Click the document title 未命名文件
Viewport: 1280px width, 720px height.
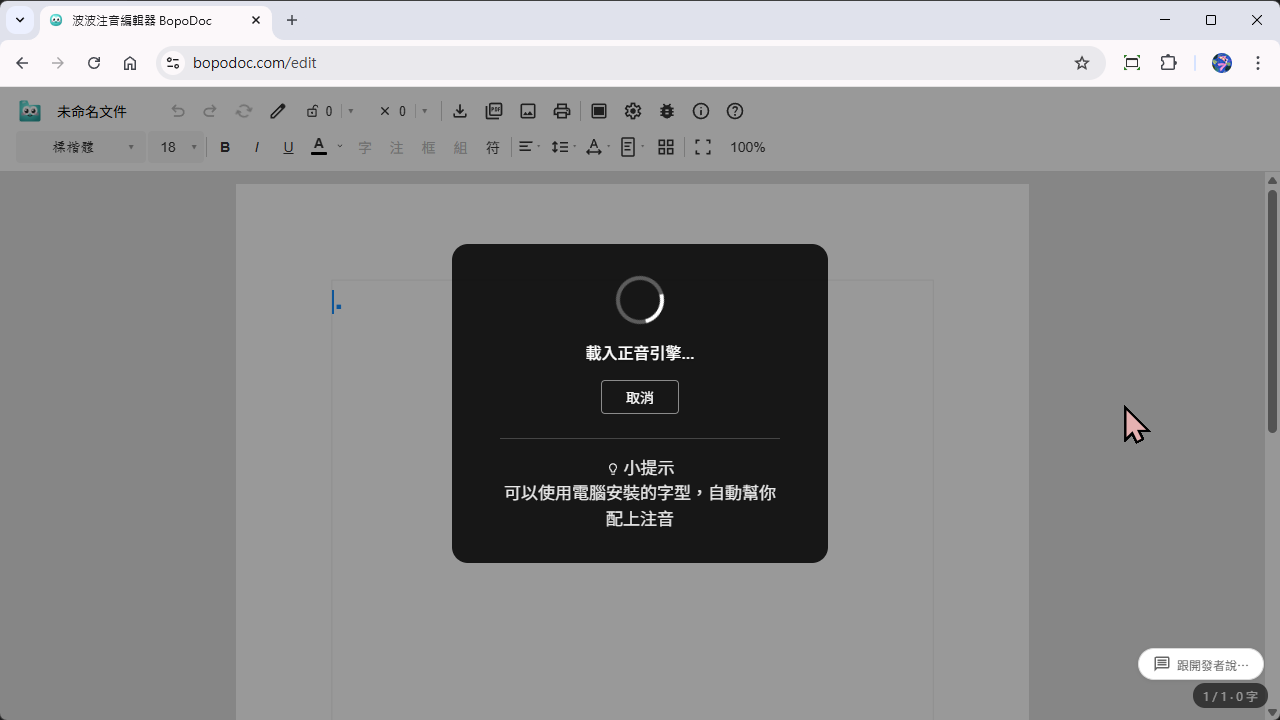click(x=92, y=111)
